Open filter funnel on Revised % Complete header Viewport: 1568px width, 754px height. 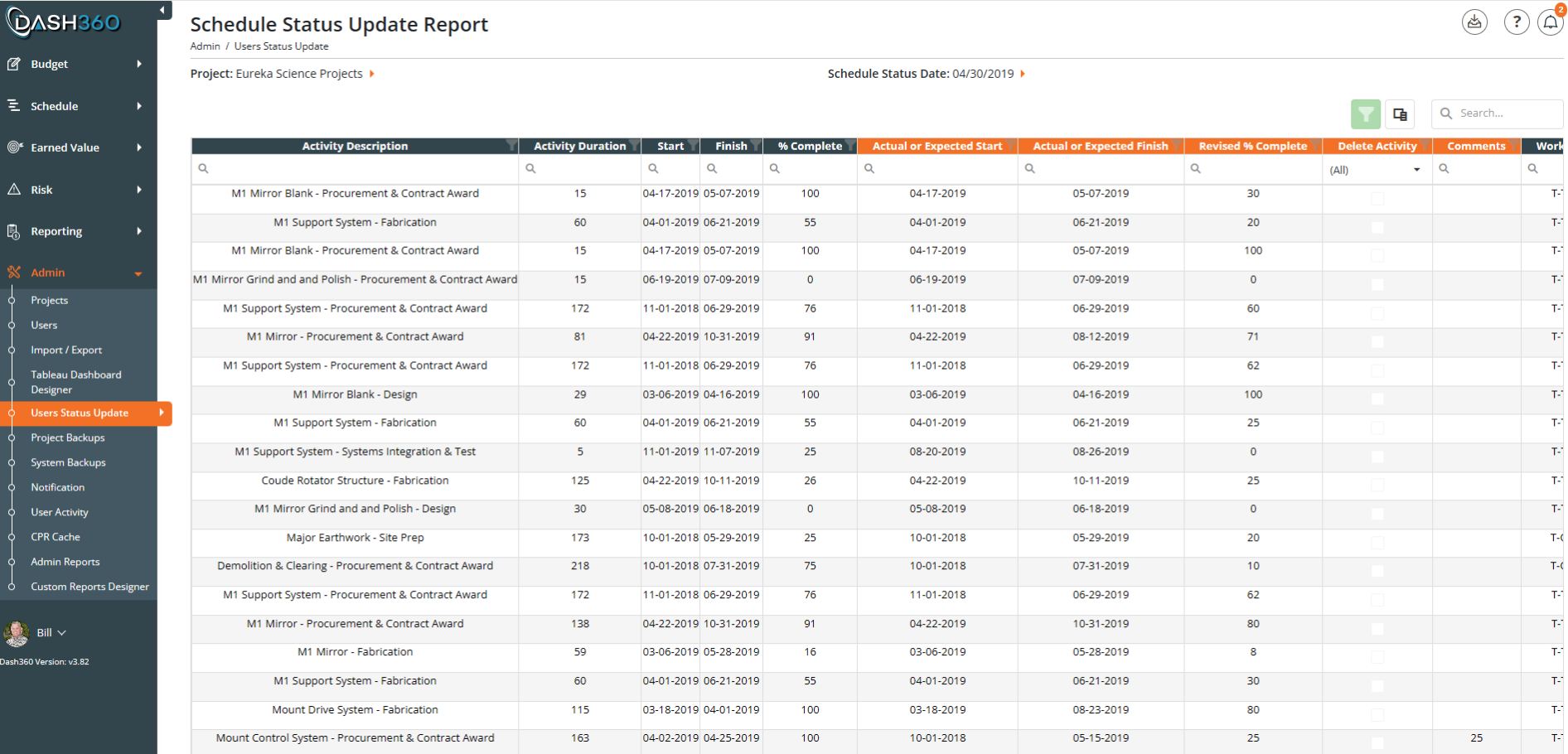point(1315,146)
